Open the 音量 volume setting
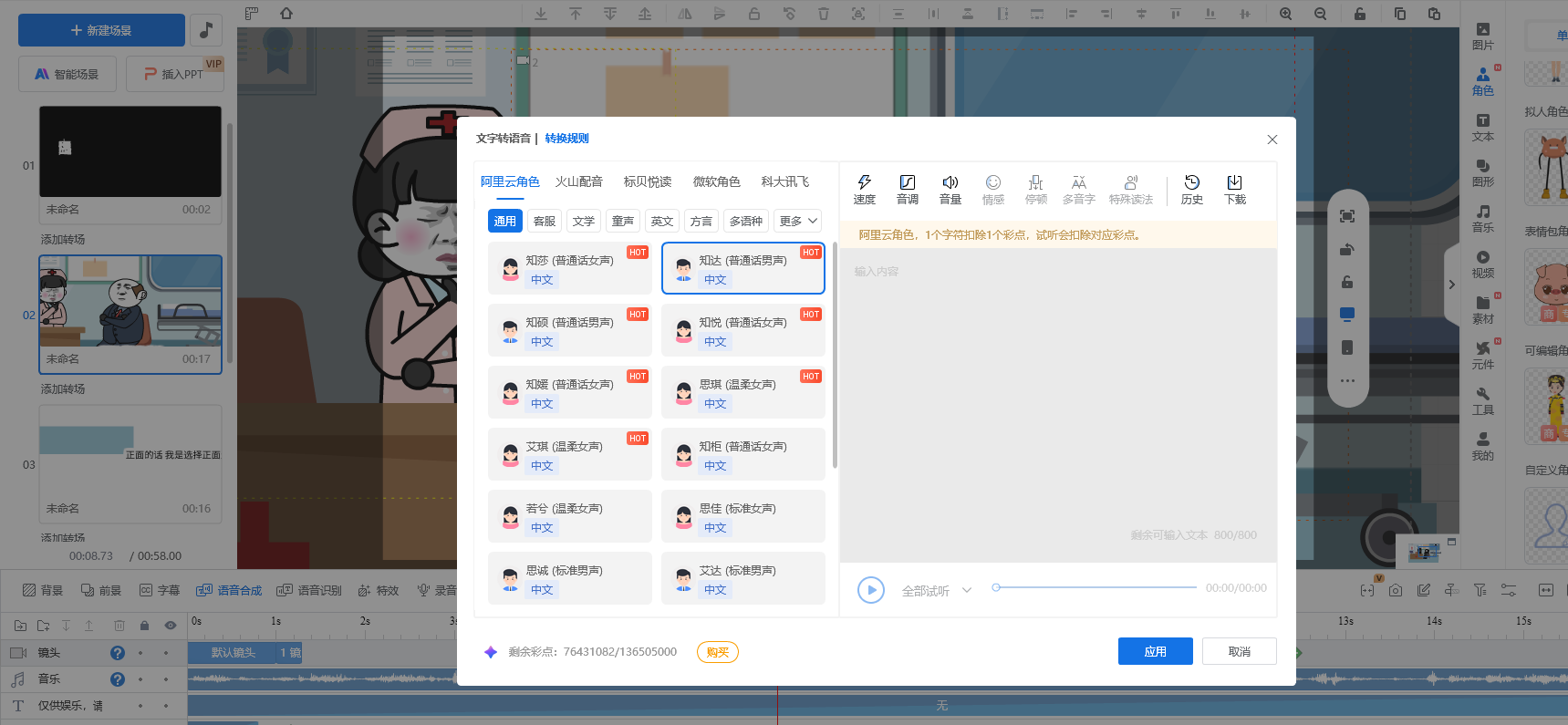Viewport: 1568px width, 725px height. [x=950, y=190]
